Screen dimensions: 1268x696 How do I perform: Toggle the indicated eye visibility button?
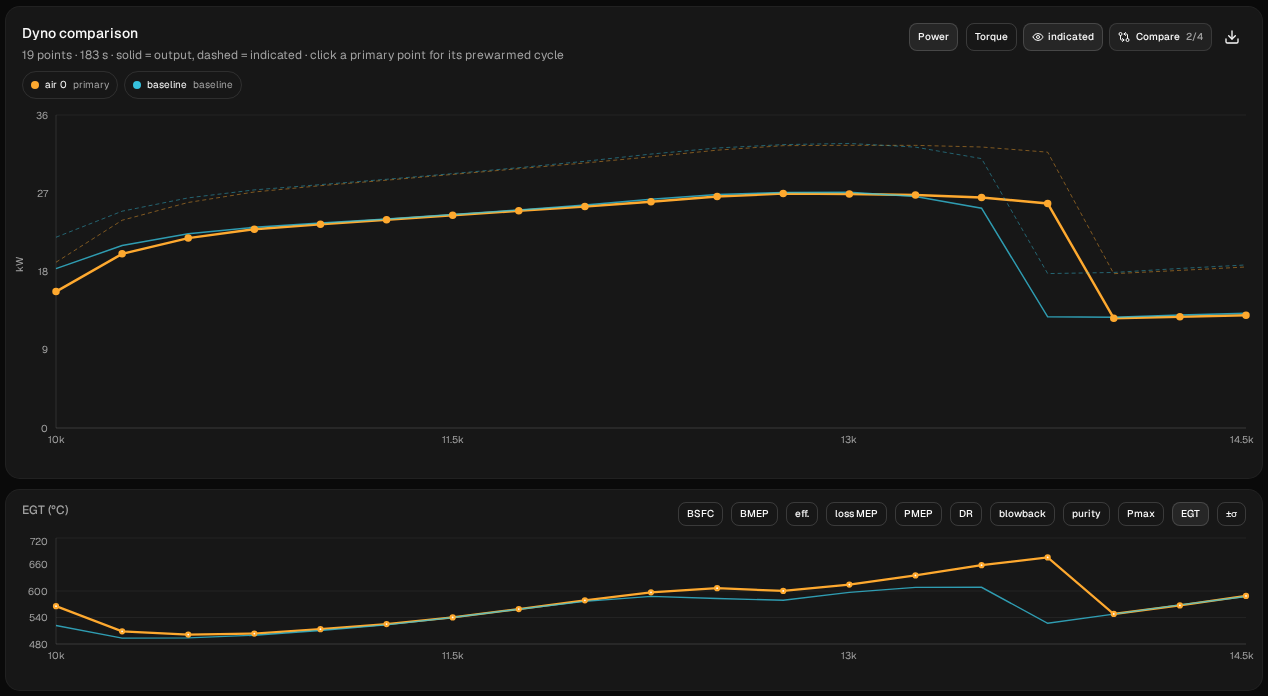pyautogui.click(x=1063, y=37)
